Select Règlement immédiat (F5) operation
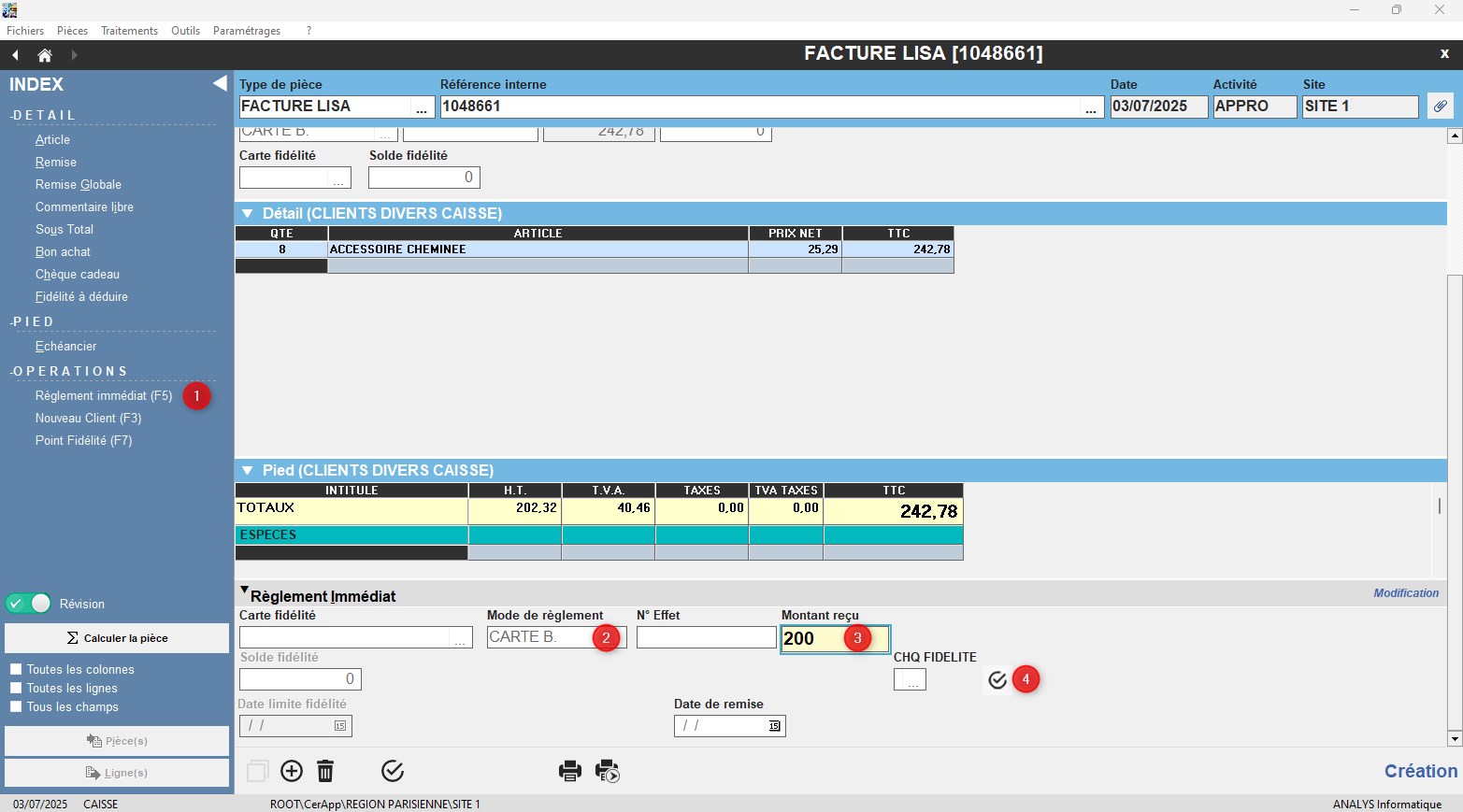This screenshot has width=1463, height=812. (104, 396)
